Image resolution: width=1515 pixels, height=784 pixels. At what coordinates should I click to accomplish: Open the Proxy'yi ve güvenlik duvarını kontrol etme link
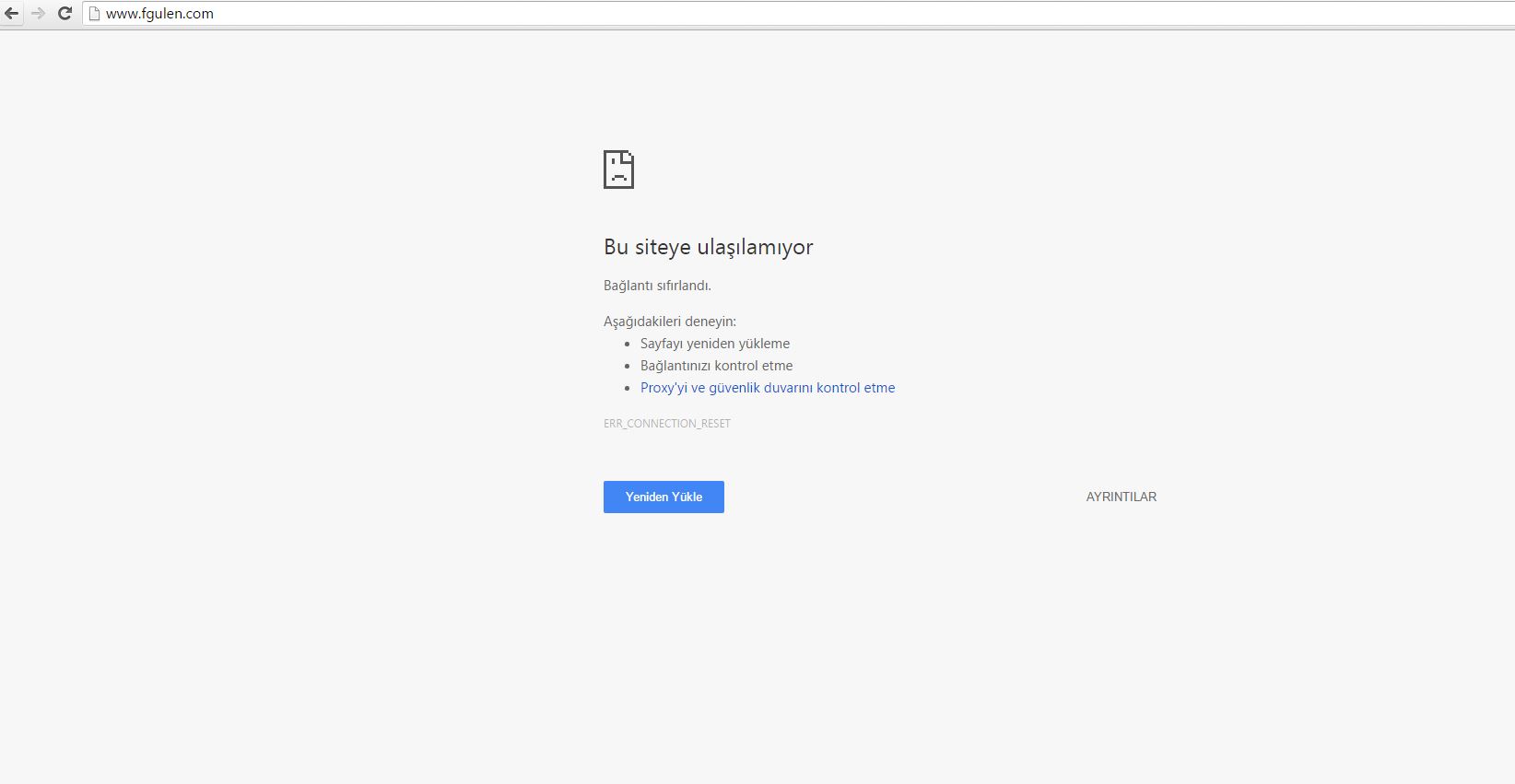768,388
